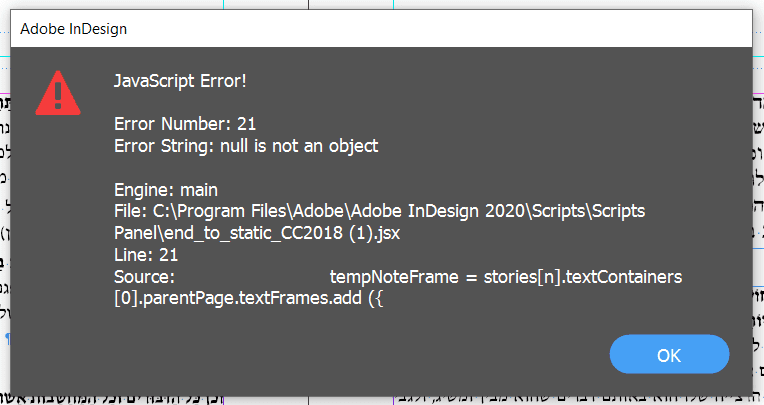The width and height of the screenshot is (764, 405).
Task: Select the Error Number: 21 line
Action: [x=185, y=124]
